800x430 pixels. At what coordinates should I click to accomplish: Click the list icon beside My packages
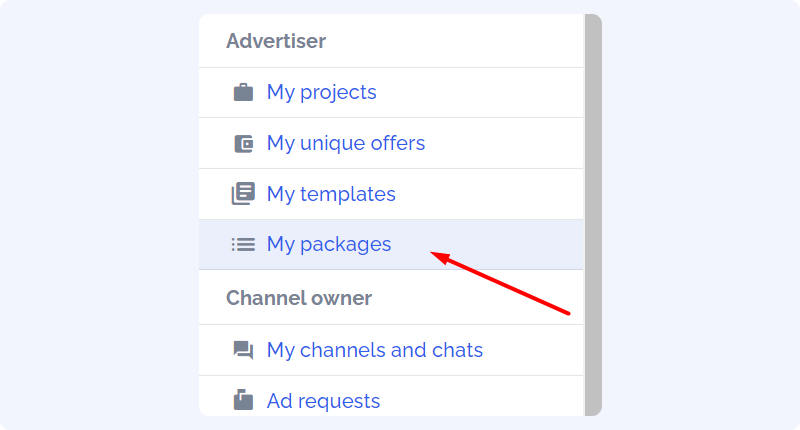(x=243, y=244)
